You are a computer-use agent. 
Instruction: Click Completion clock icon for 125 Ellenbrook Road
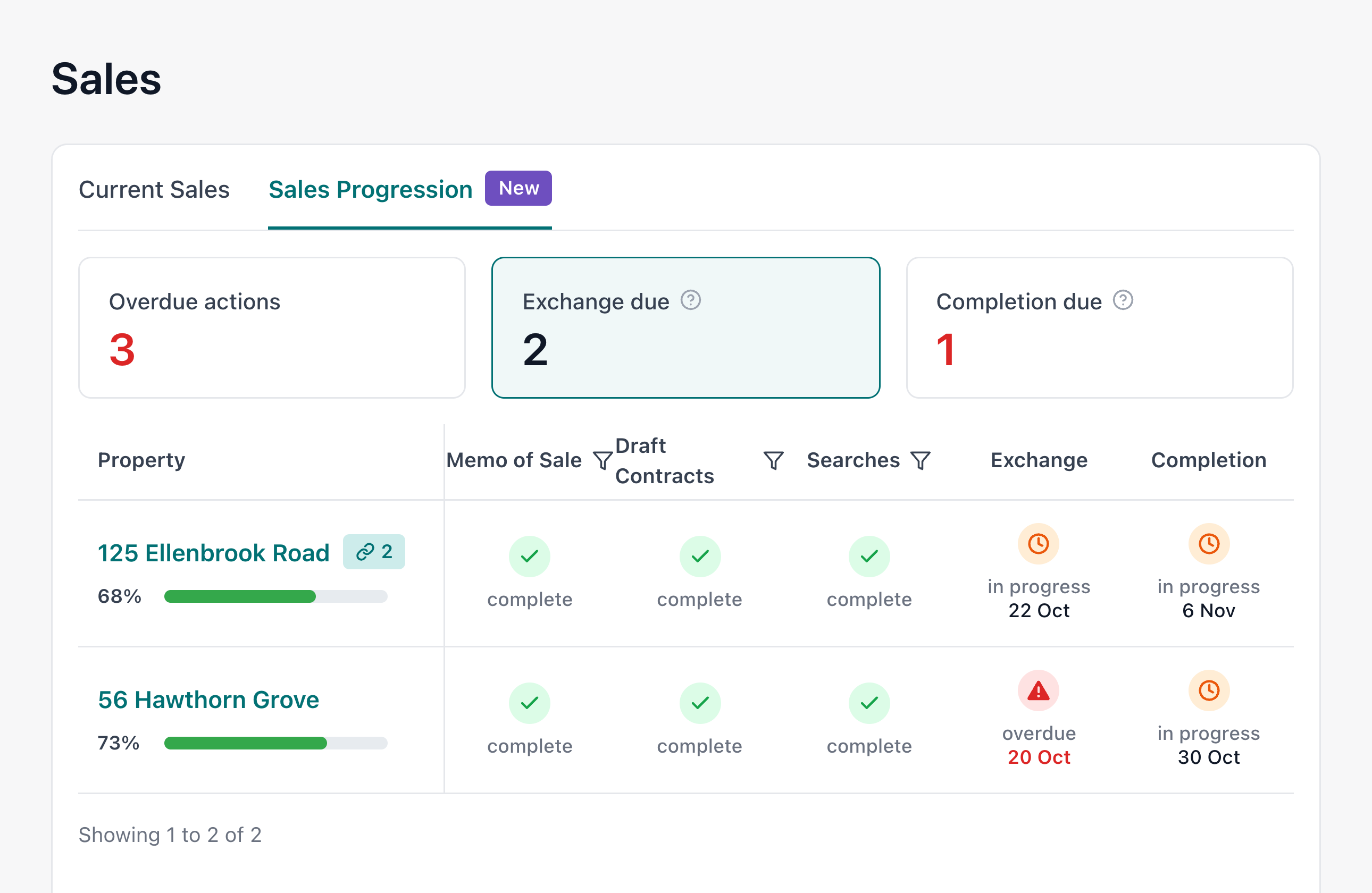tap(1209, 543)
